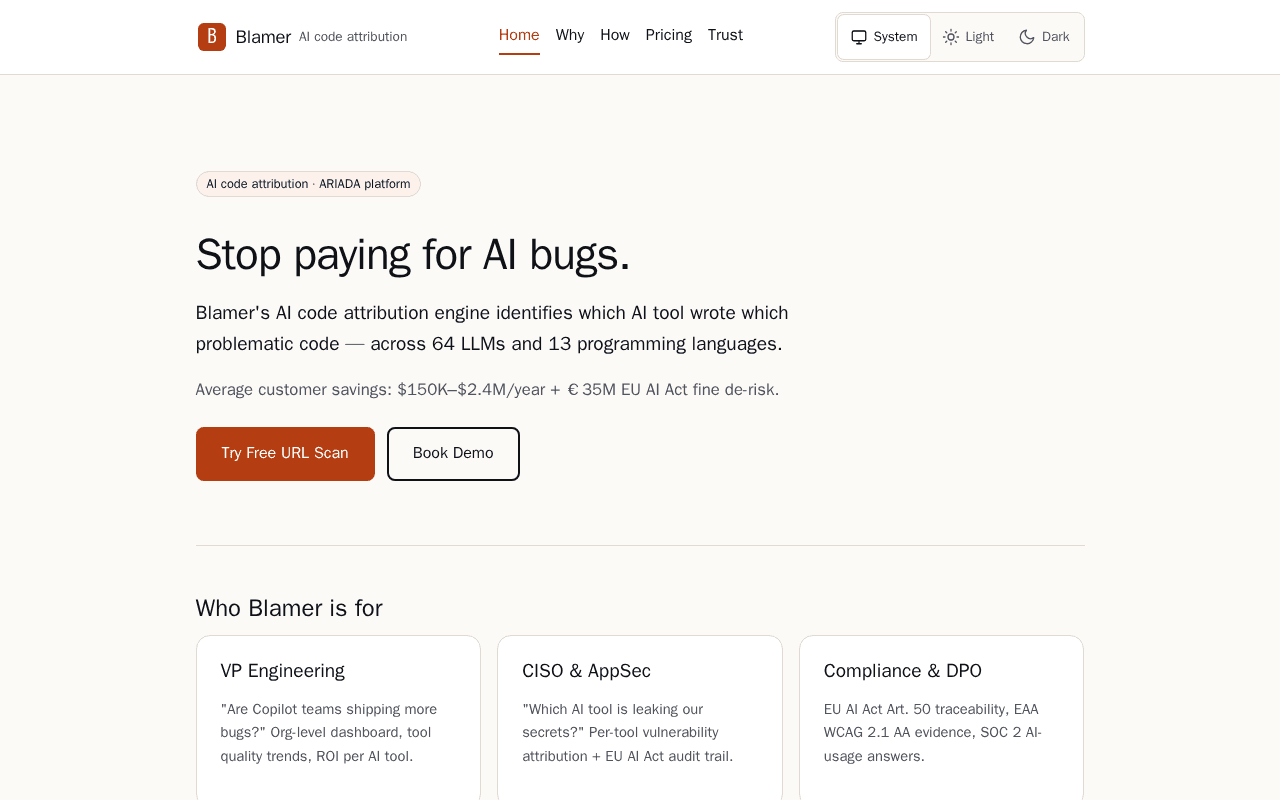Switch theme using the Light label

point(980,37)
